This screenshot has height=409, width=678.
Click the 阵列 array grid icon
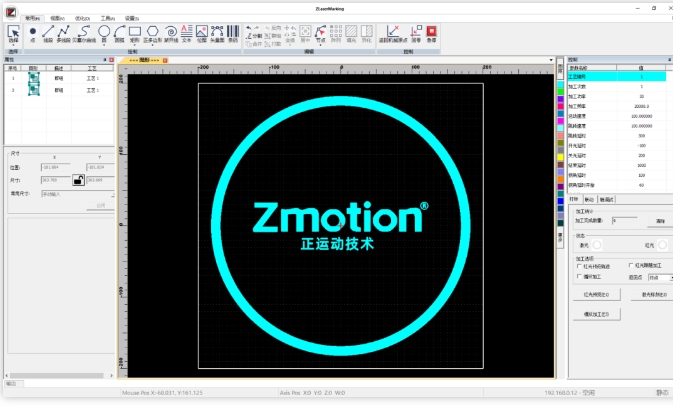pos(336,34)
